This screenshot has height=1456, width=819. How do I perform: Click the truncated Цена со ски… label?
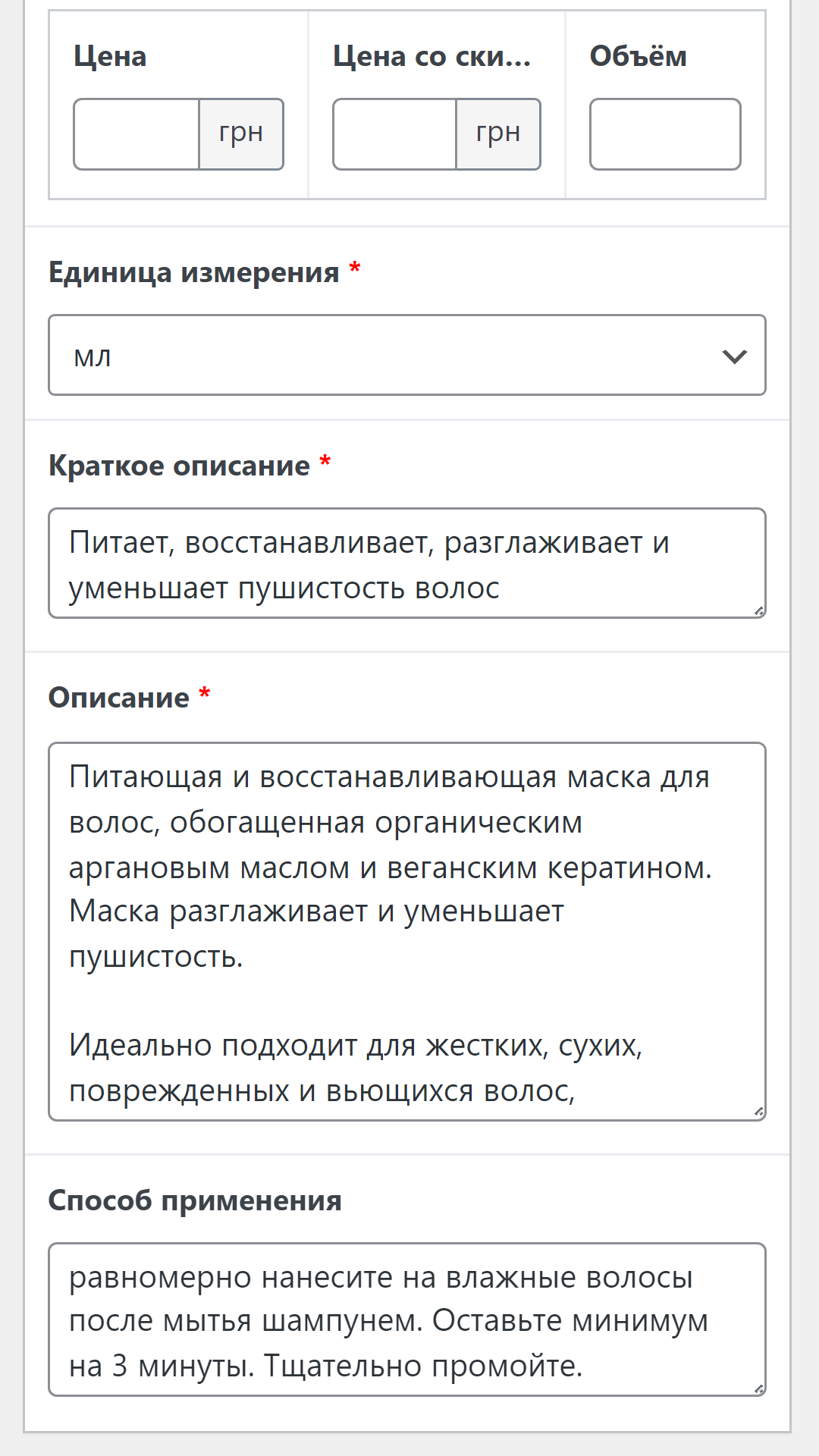[431, 57]
